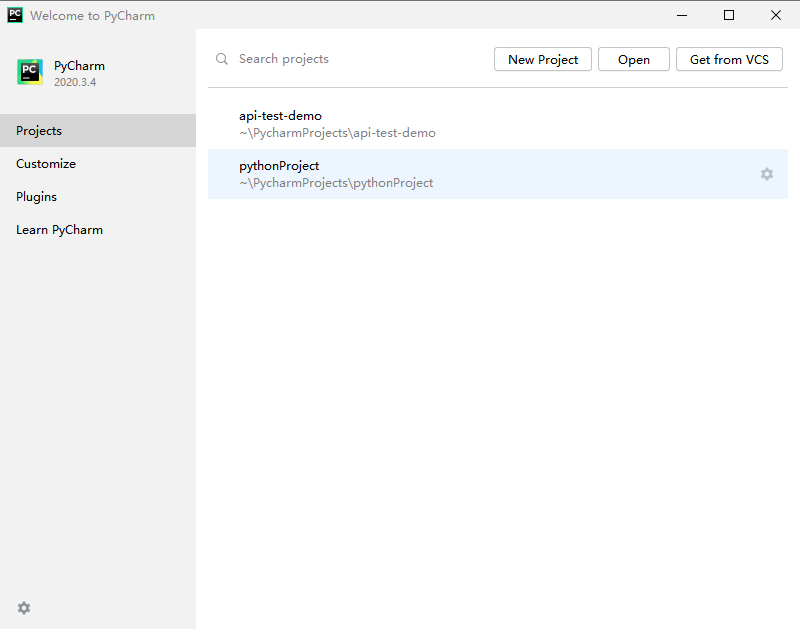Click the 2020.3.4 version text
This screenshot has width=800, height=629.
(75, 82)
